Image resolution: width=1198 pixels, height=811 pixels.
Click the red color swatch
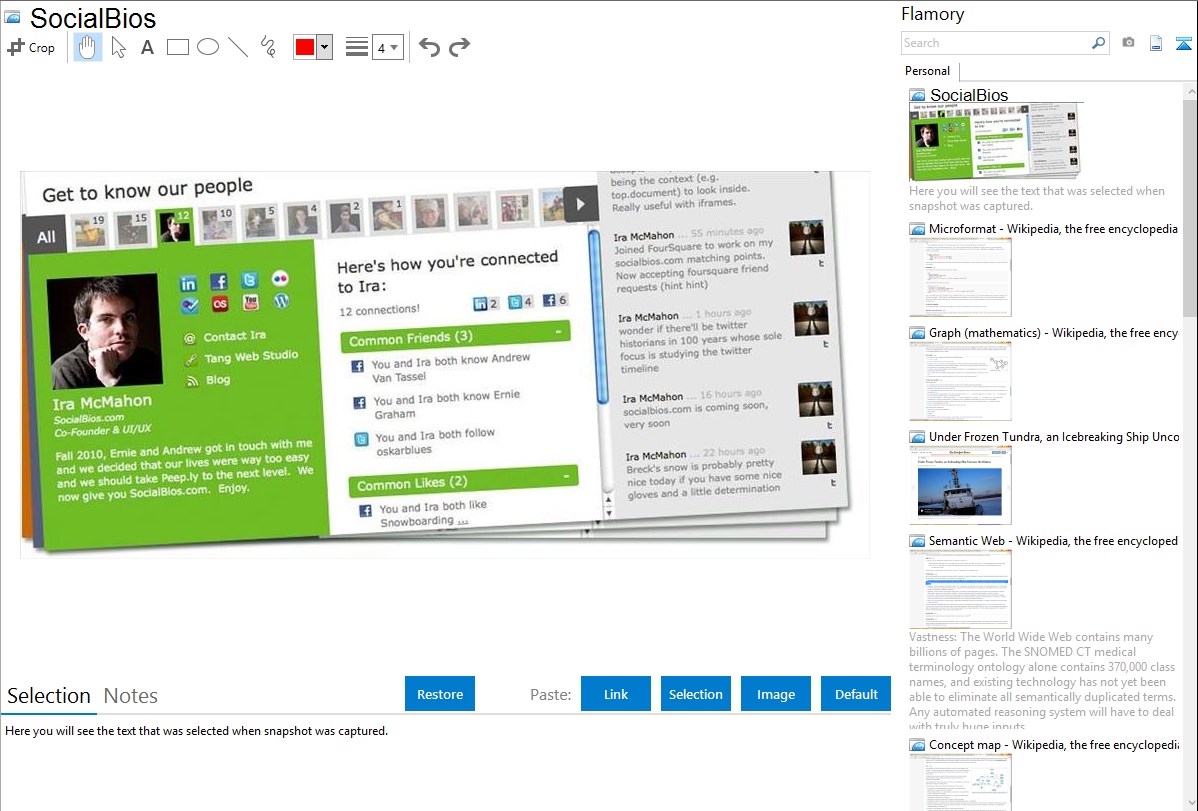(x=305, y=47)
